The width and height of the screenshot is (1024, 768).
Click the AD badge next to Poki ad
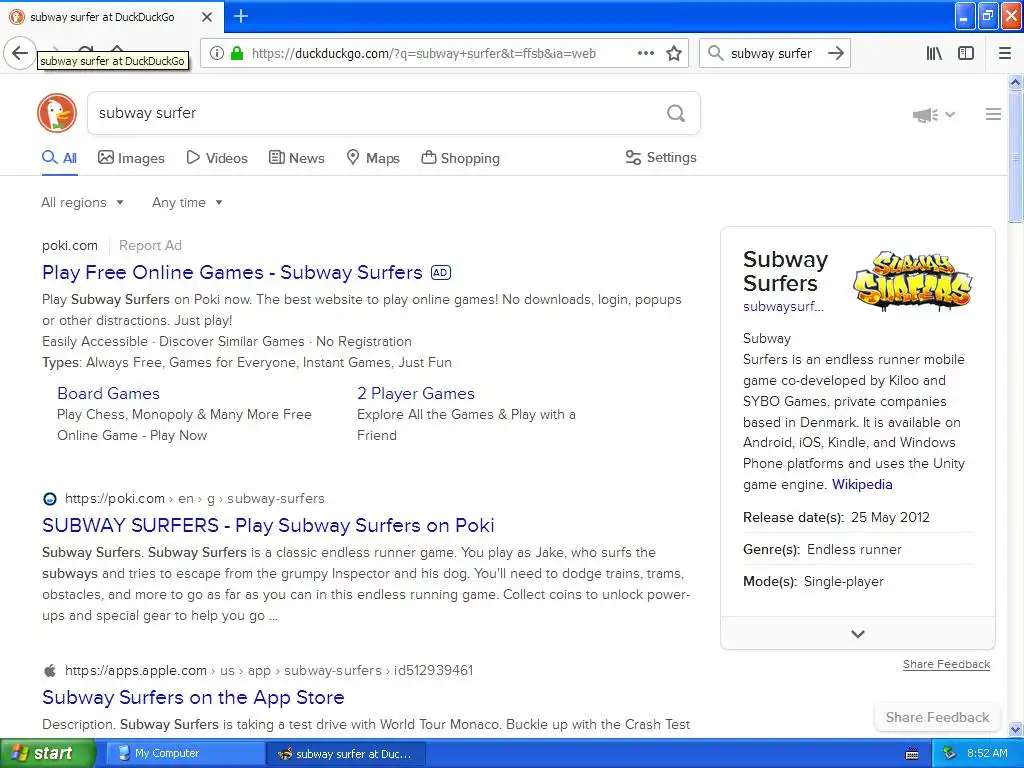(441, 273)
